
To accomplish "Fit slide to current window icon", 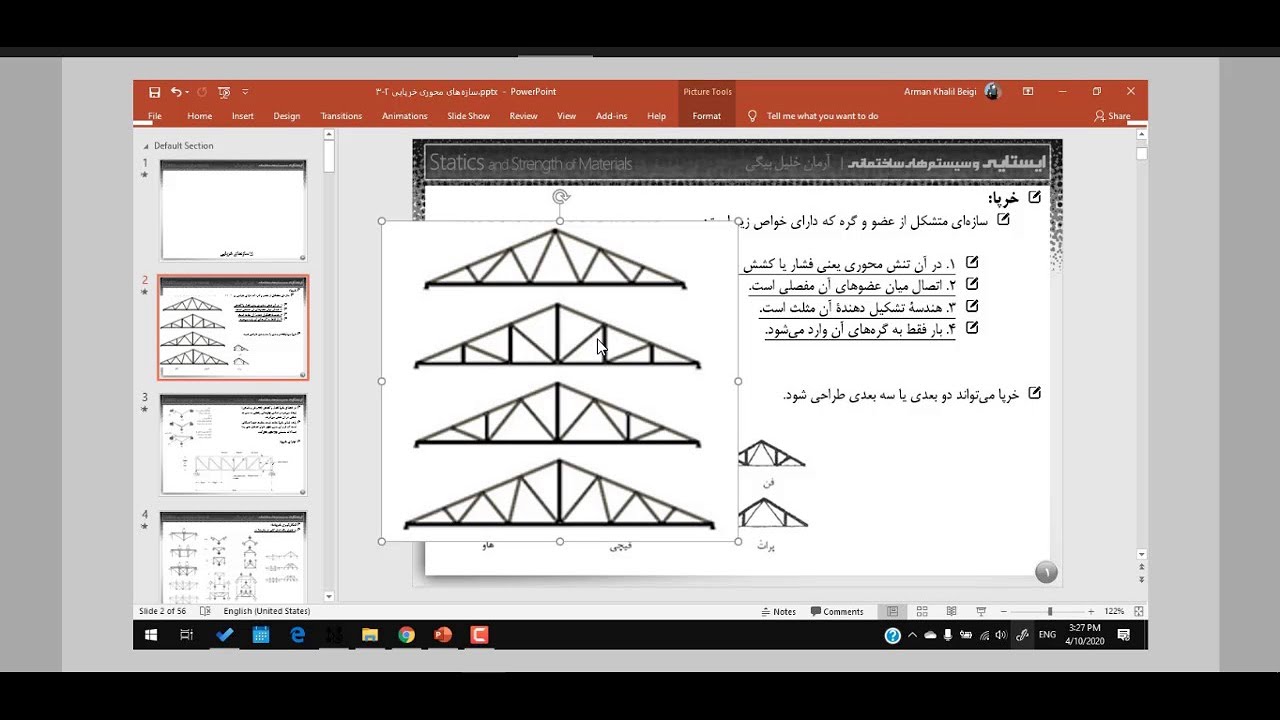I will (1138, 611).
